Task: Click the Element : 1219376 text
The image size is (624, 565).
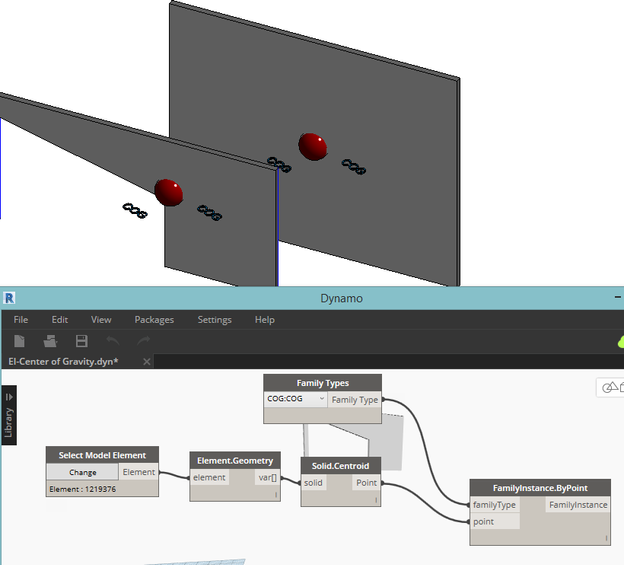Action: coord(82,489)
